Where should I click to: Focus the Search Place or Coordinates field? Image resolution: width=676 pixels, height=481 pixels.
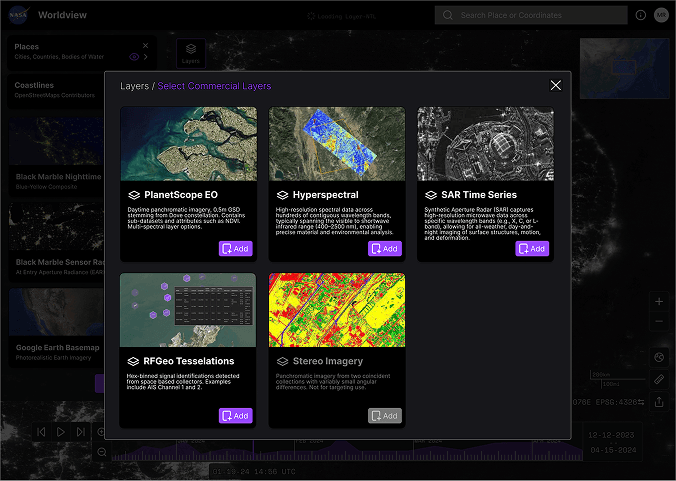pos(531,15)
